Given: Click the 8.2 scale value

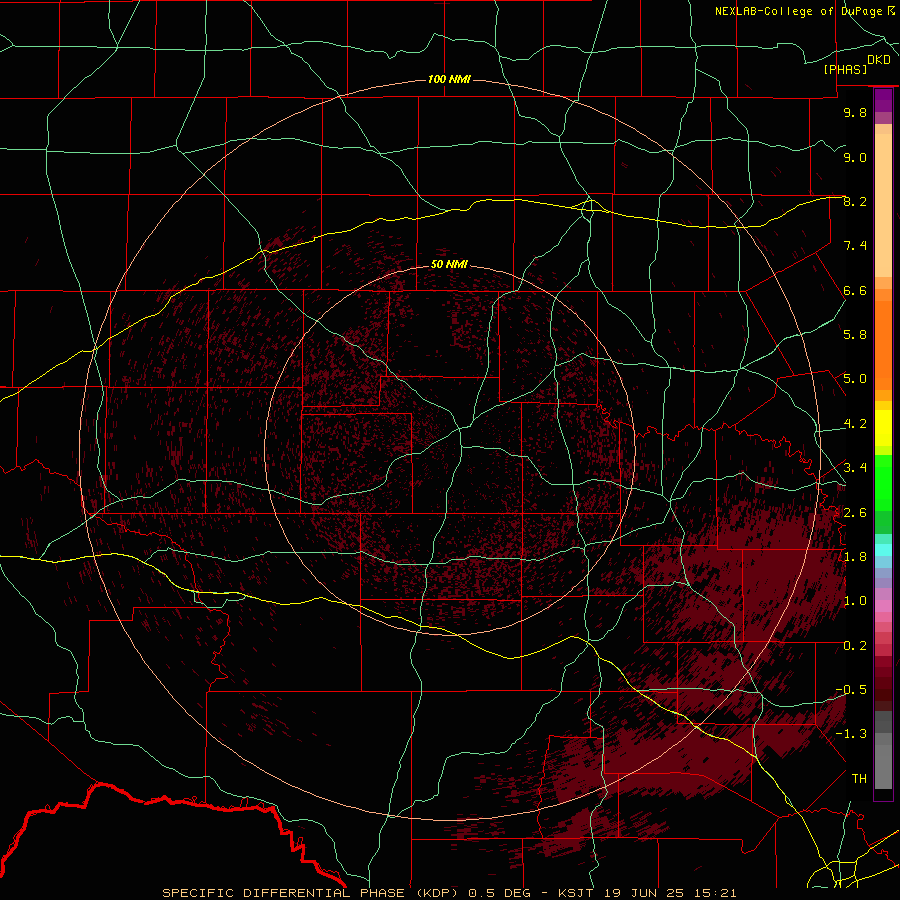Looking at the screenshot, I should 855,201.
